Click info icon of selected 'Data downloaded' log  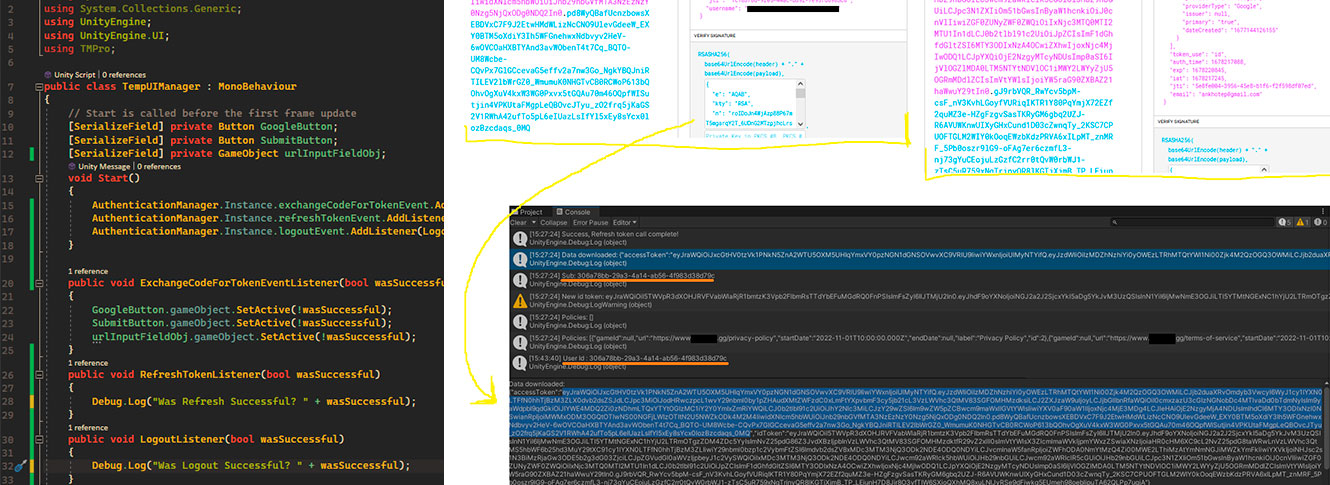click(x=518, y=258)
